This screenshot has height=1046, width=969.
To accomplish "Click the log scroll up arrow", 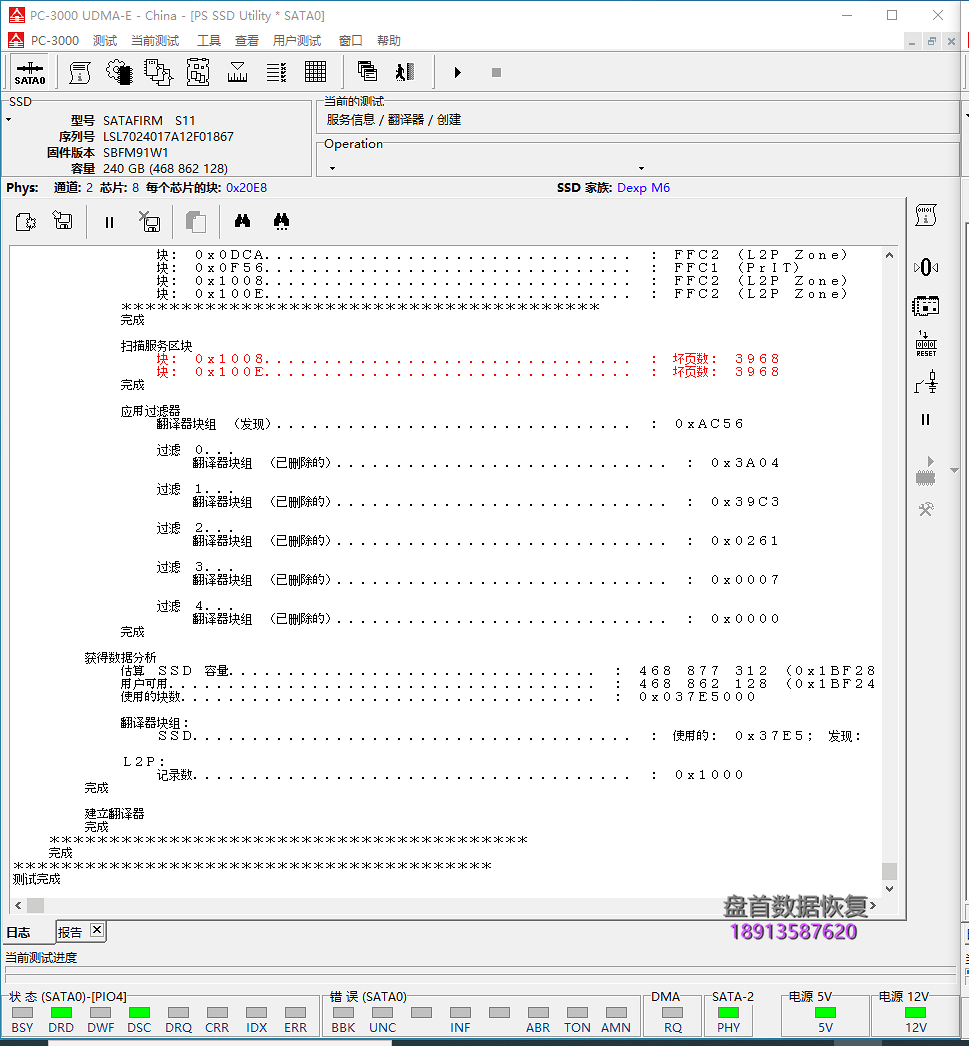I will pyautogui.click(x=889, y=255).
